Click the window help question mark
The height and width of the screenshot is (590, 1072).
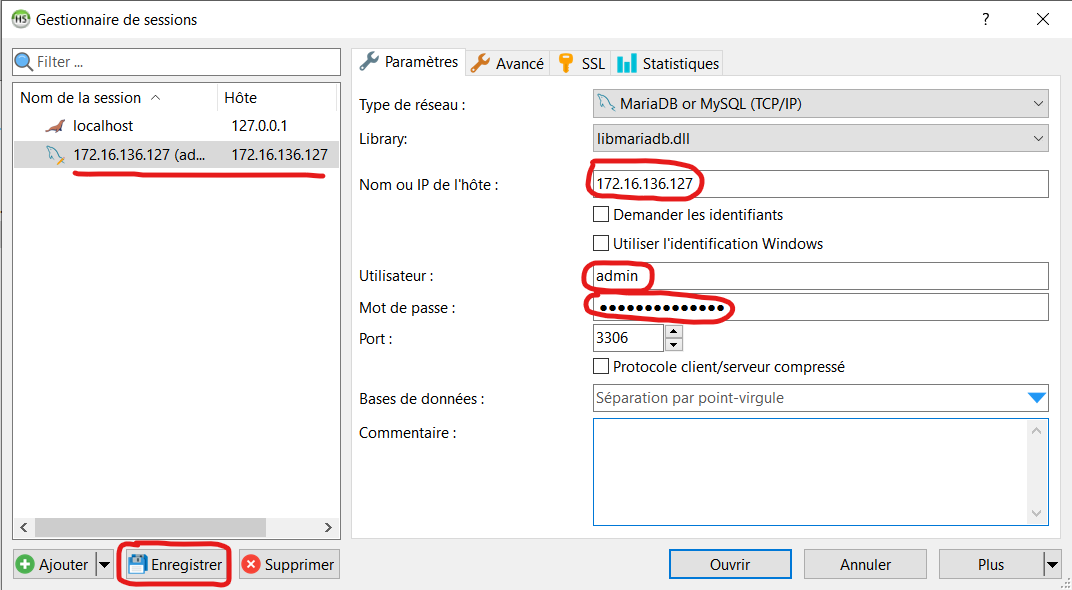point(986,19)
